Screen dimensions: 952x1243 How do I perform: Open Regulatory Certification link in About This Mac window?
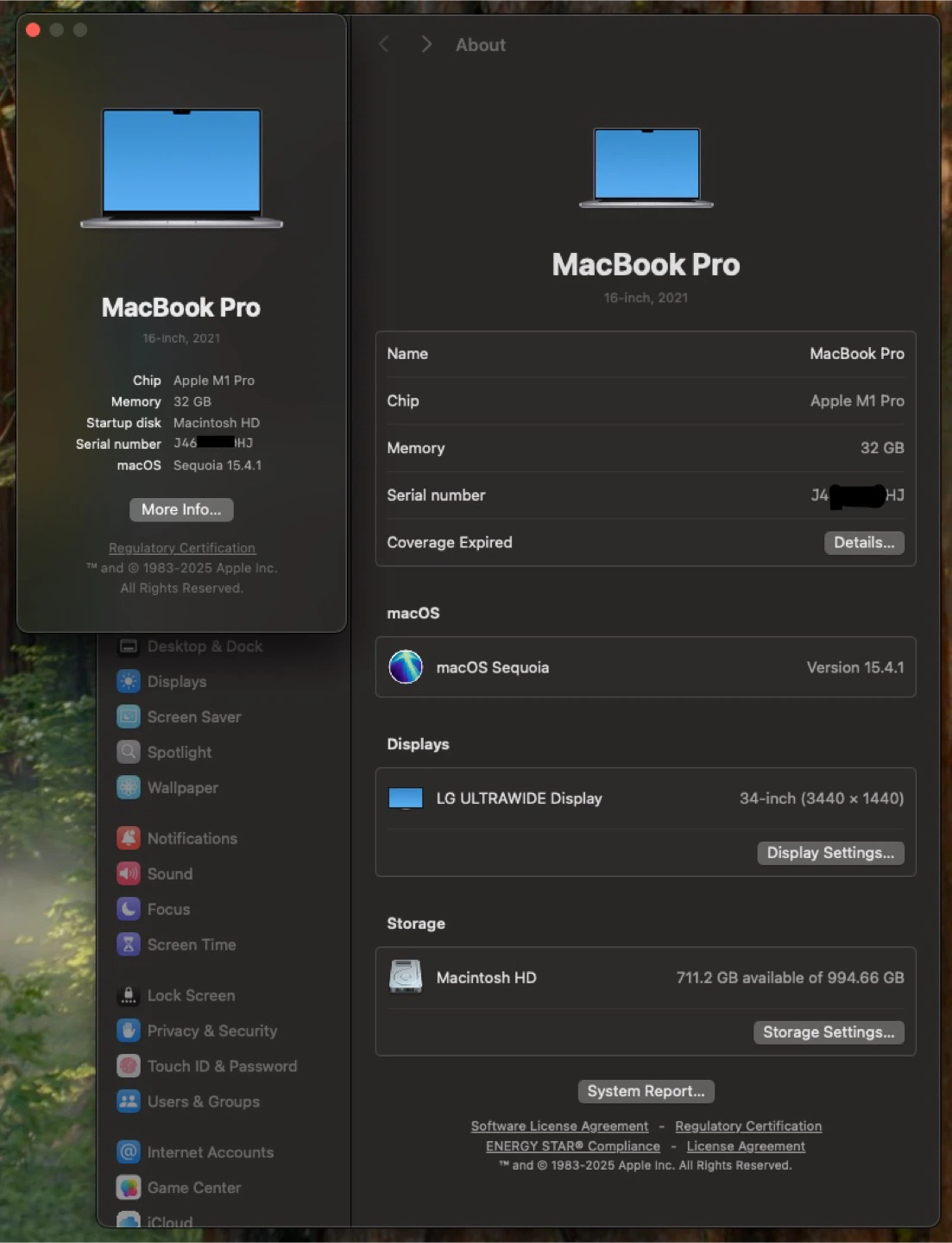pyautogui.click(x=182, y=548)
